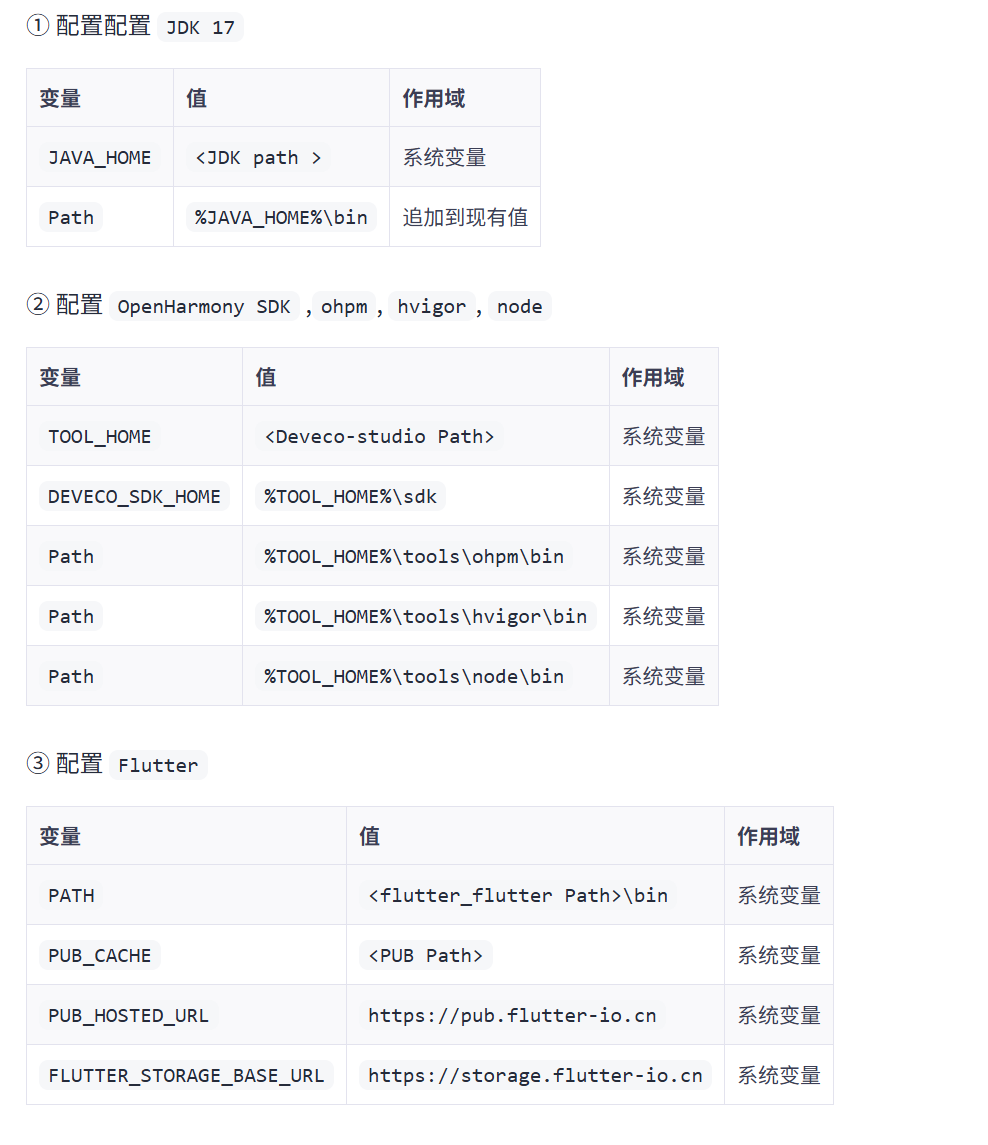988x1145 pixels.
Task: Select "%TOOL_HOME%\tools\node\bin" value
Action: 414,676
